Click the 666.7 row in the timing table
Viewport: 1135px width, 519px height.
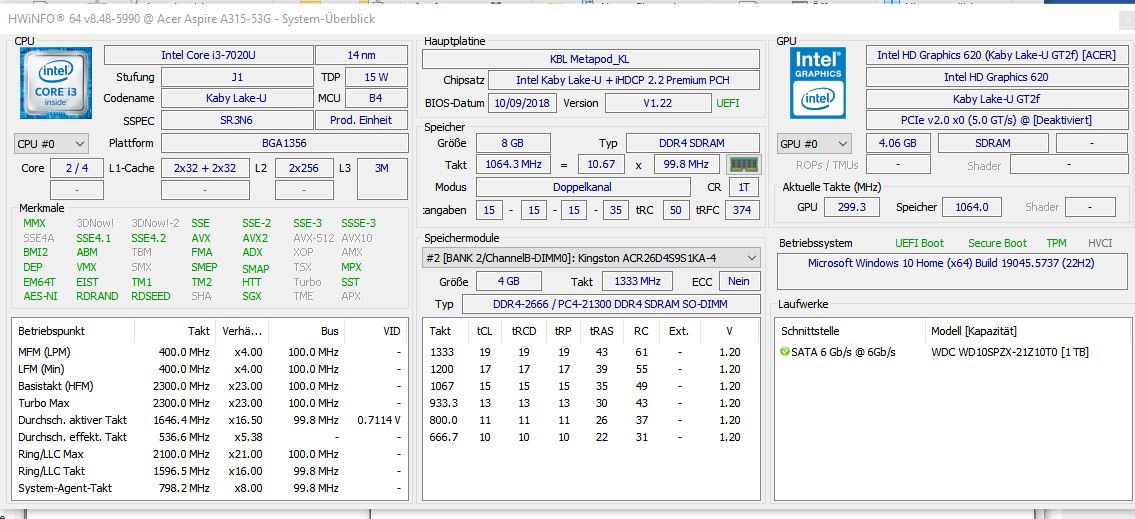[x=591, y=436]
